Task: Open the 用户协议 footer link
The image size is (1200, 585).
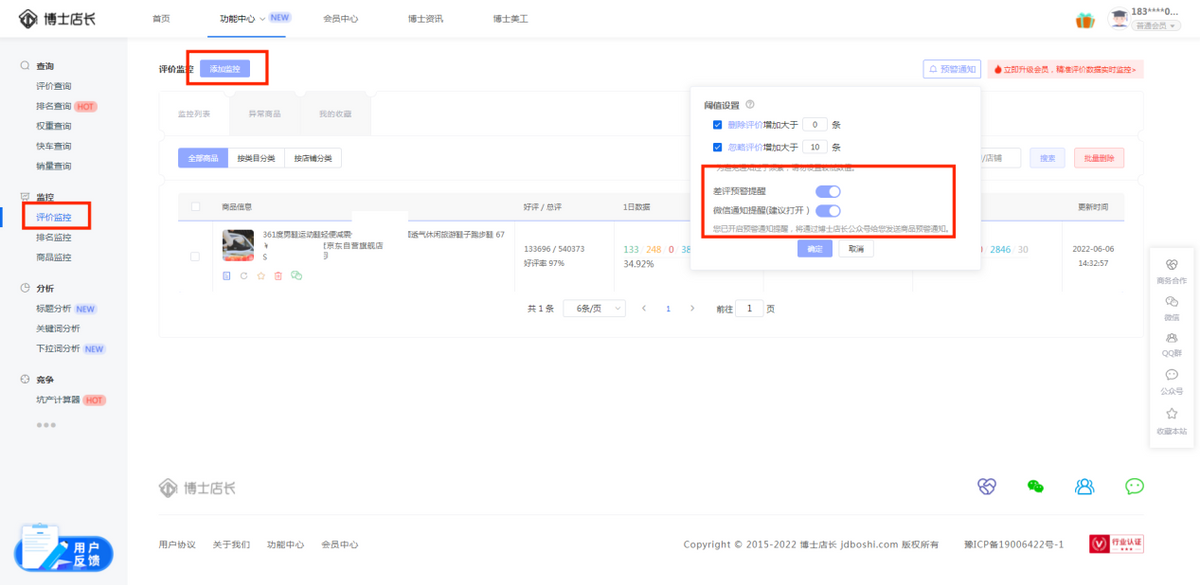Action: [x=177, y=545]
